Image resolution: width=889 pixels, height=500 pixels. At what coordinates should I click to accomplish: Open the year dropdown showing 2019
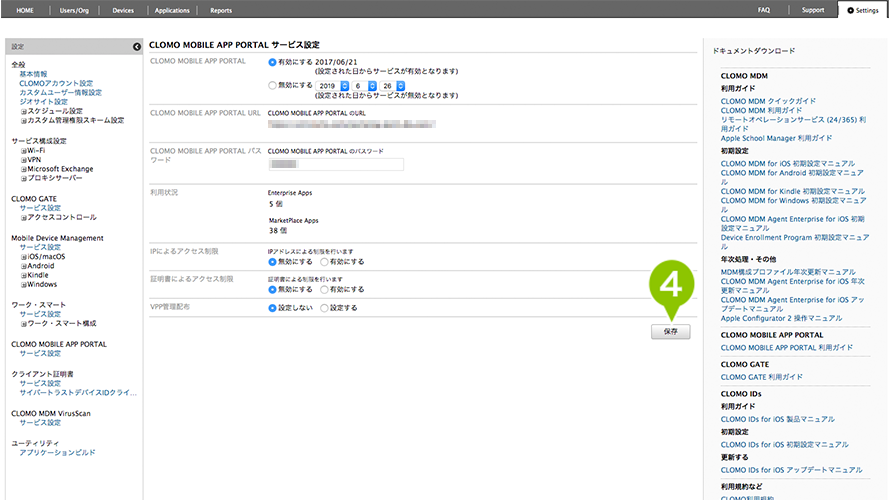pos(333,86)
